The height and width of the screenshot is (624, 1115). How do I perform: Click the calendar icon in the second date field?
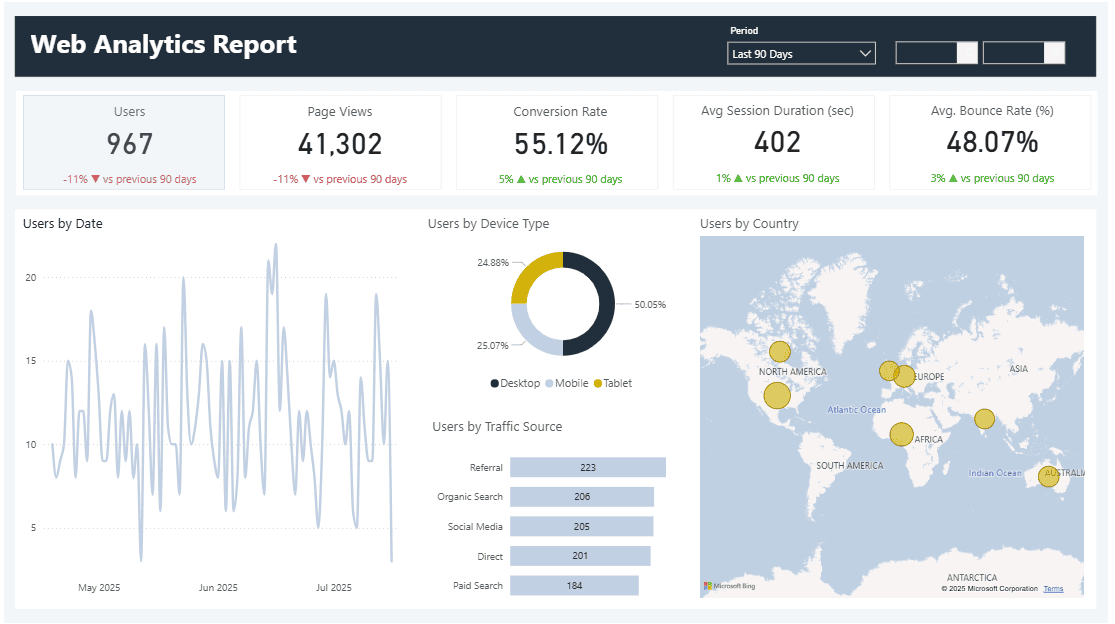(x=1054, y=53)
